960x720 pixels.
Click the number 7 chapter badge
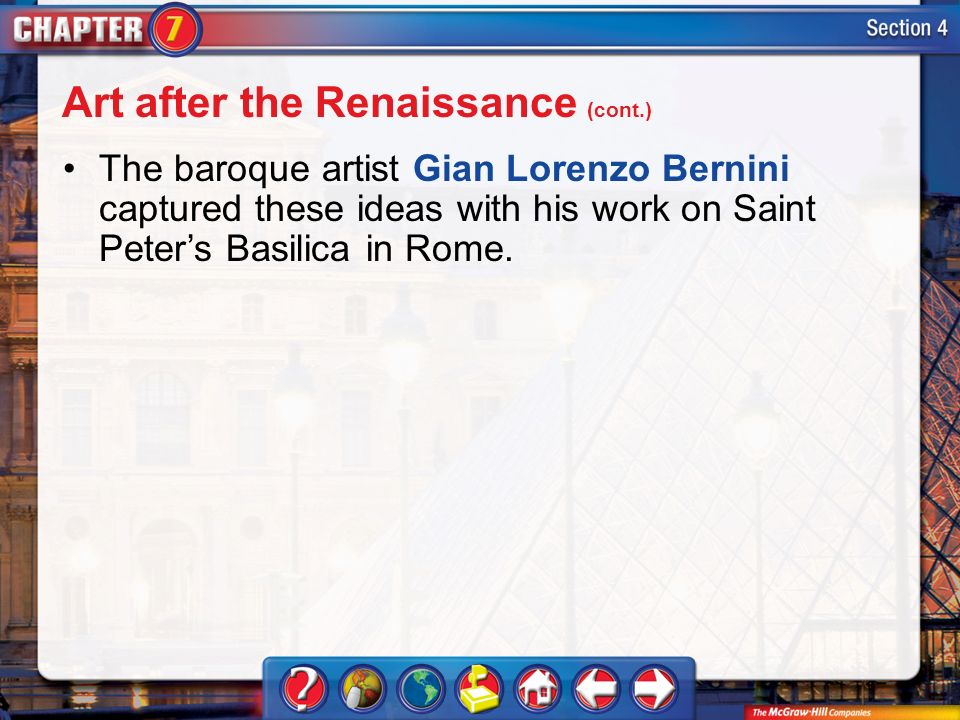174,29
